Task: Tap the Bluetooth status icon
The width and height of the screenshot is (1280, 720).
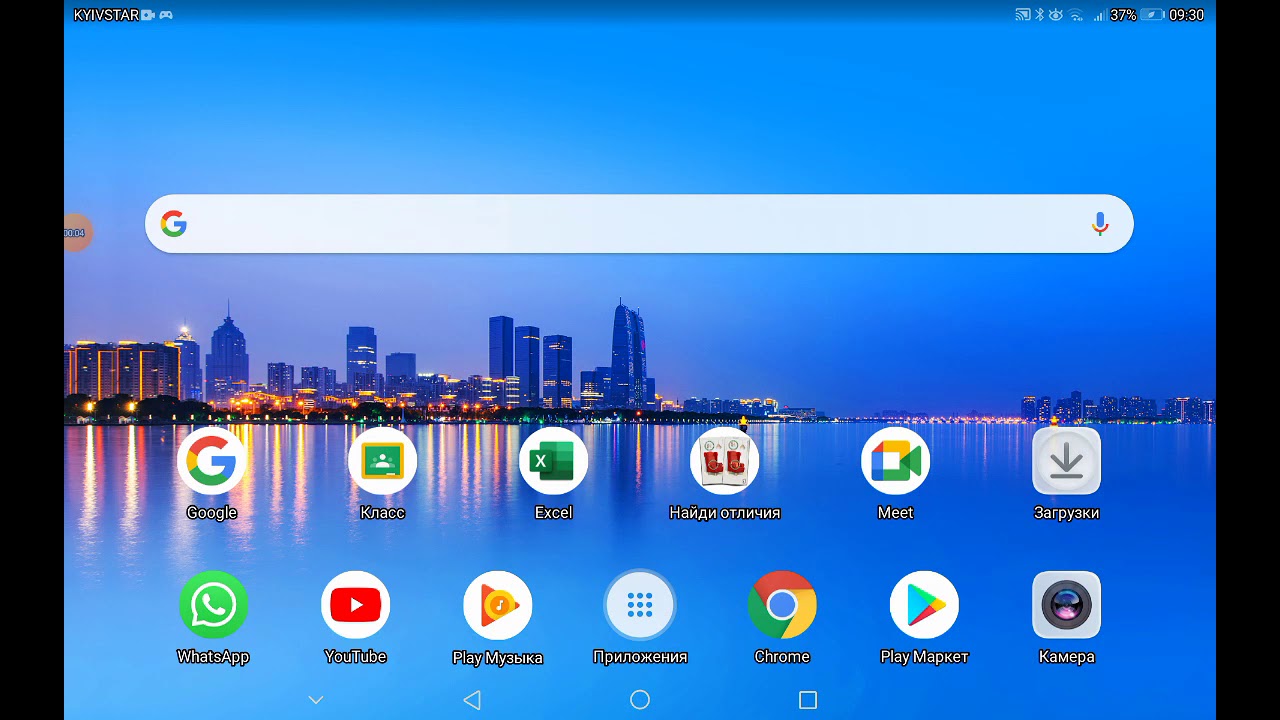Action: (x=1040, y=15)
